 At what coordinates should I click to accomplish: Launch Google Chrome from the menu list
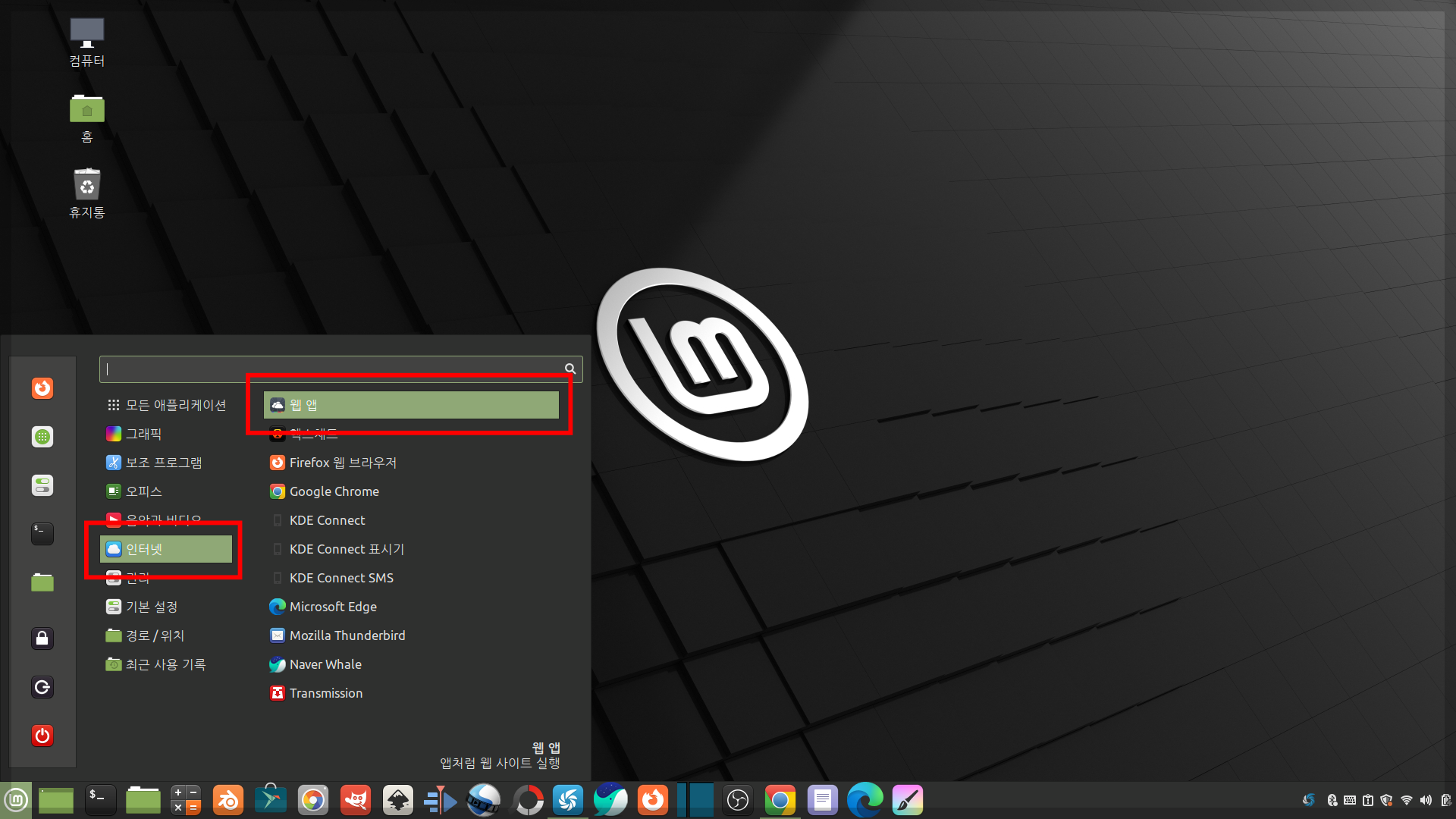pos(334,491)
